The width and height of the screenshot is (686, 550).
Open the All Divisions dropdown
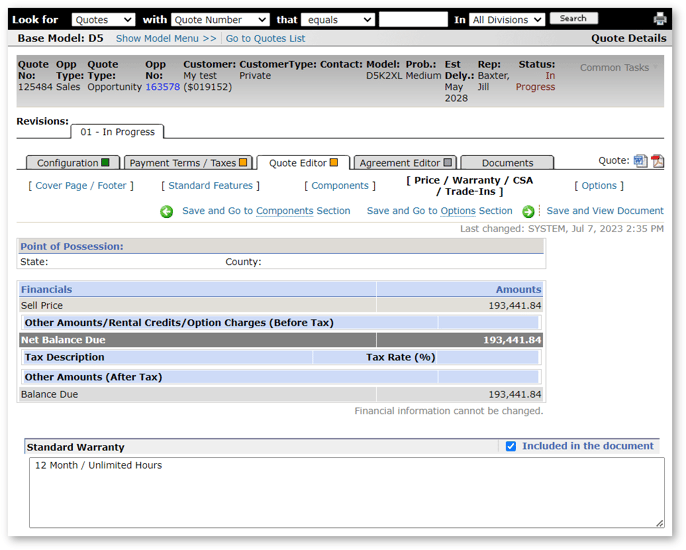[507, 20]
